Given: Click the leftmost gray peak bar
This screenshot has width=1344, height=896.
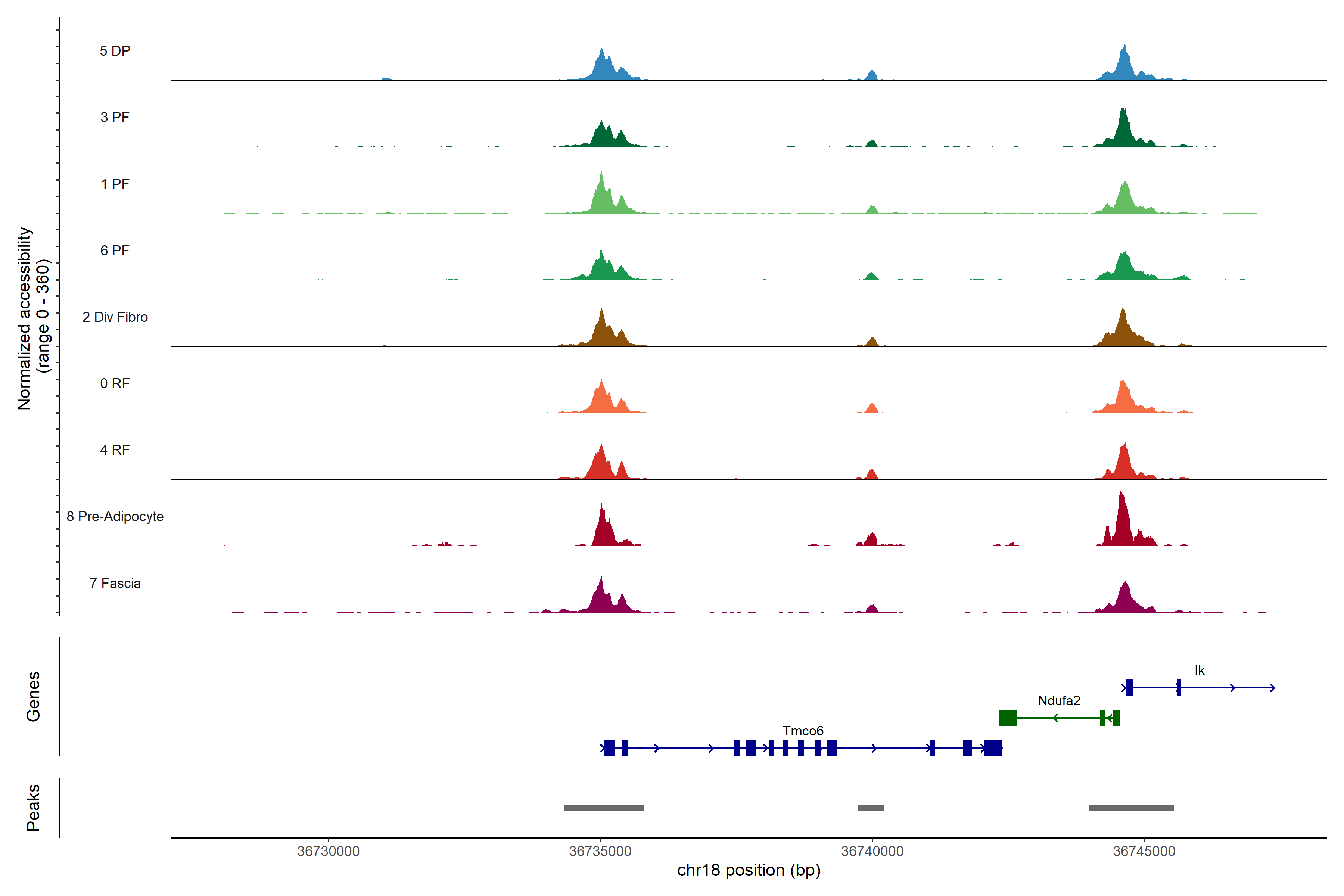Looking at the screenshot, I should pyautogui.click(x=603, y=808).
